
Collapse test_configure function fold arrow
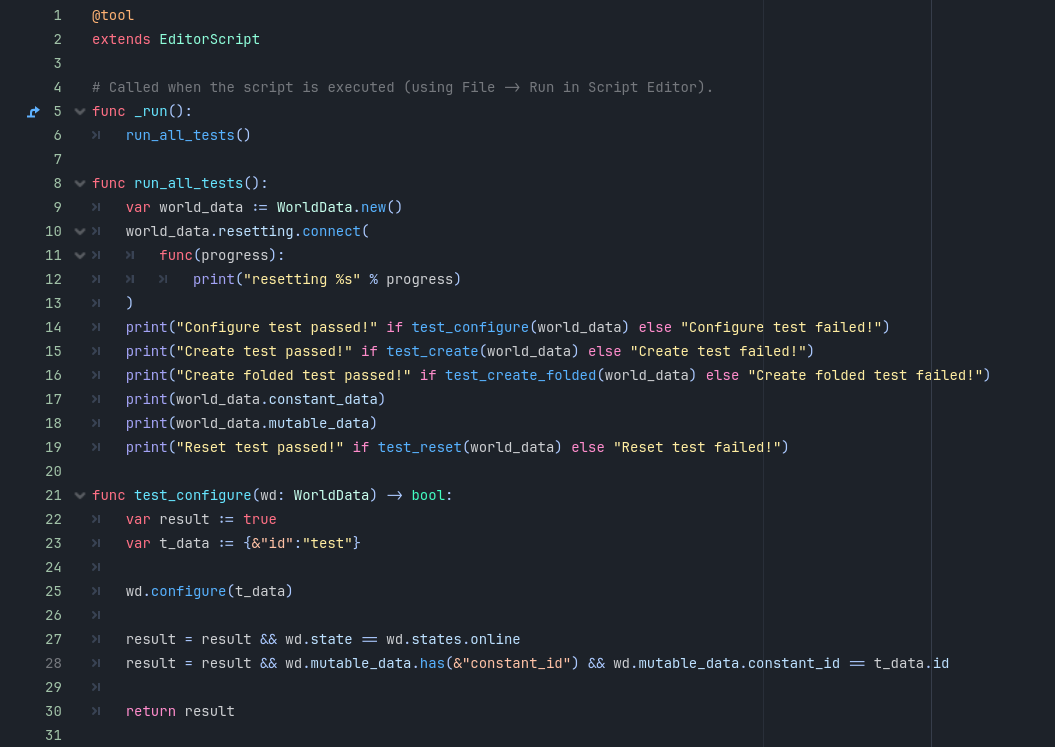pos(80,496)
